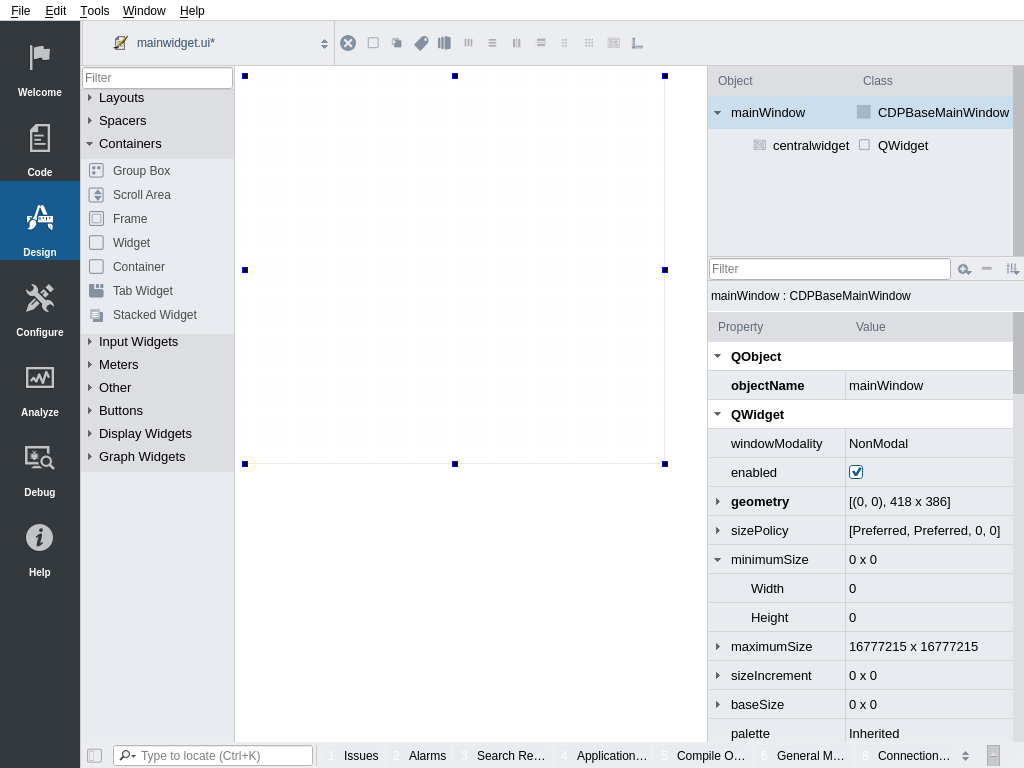Open the mainwidget.ui file dropdown

click(x=324, y=43)
